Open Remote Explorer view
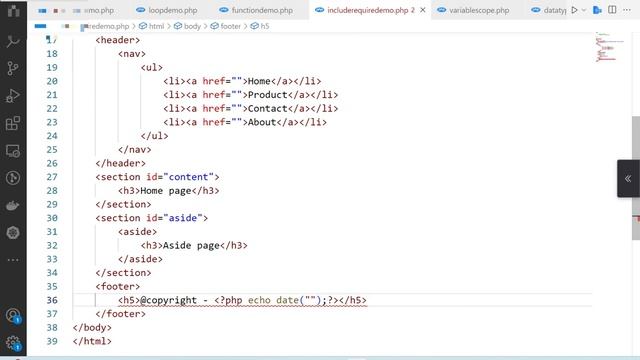Screen dimensions: 640x360 pyautogui.click(x=13, y=151)
